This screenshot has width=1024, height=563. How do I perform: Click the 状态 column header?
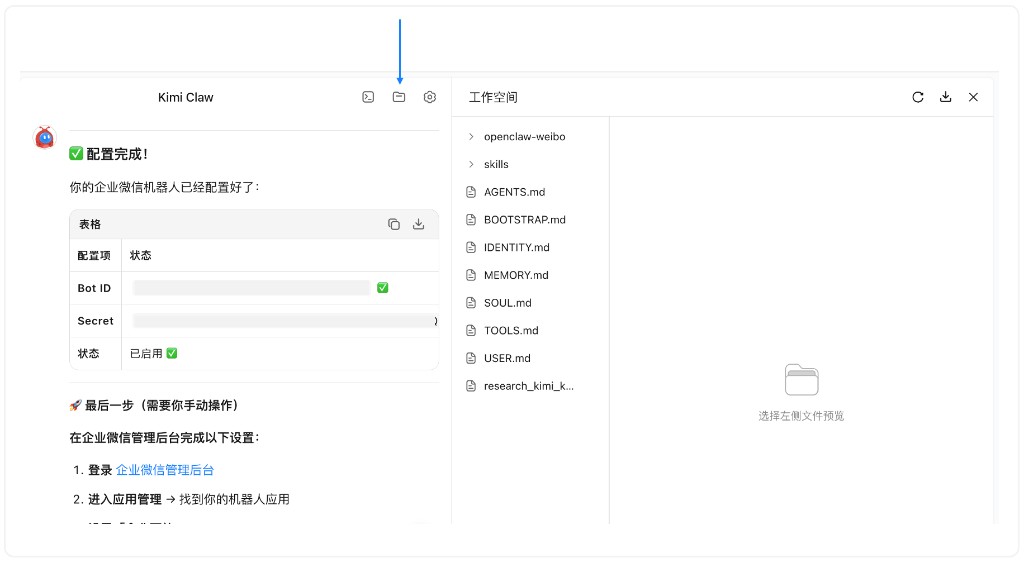pos(140,255)
